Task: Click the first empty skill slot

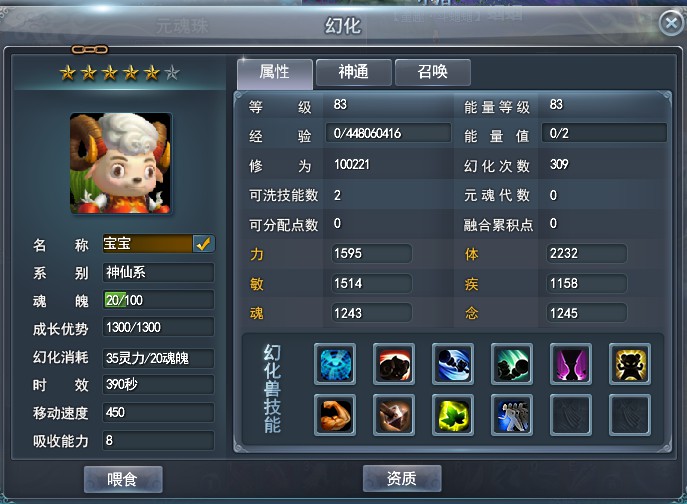Action: click(571, 415)
